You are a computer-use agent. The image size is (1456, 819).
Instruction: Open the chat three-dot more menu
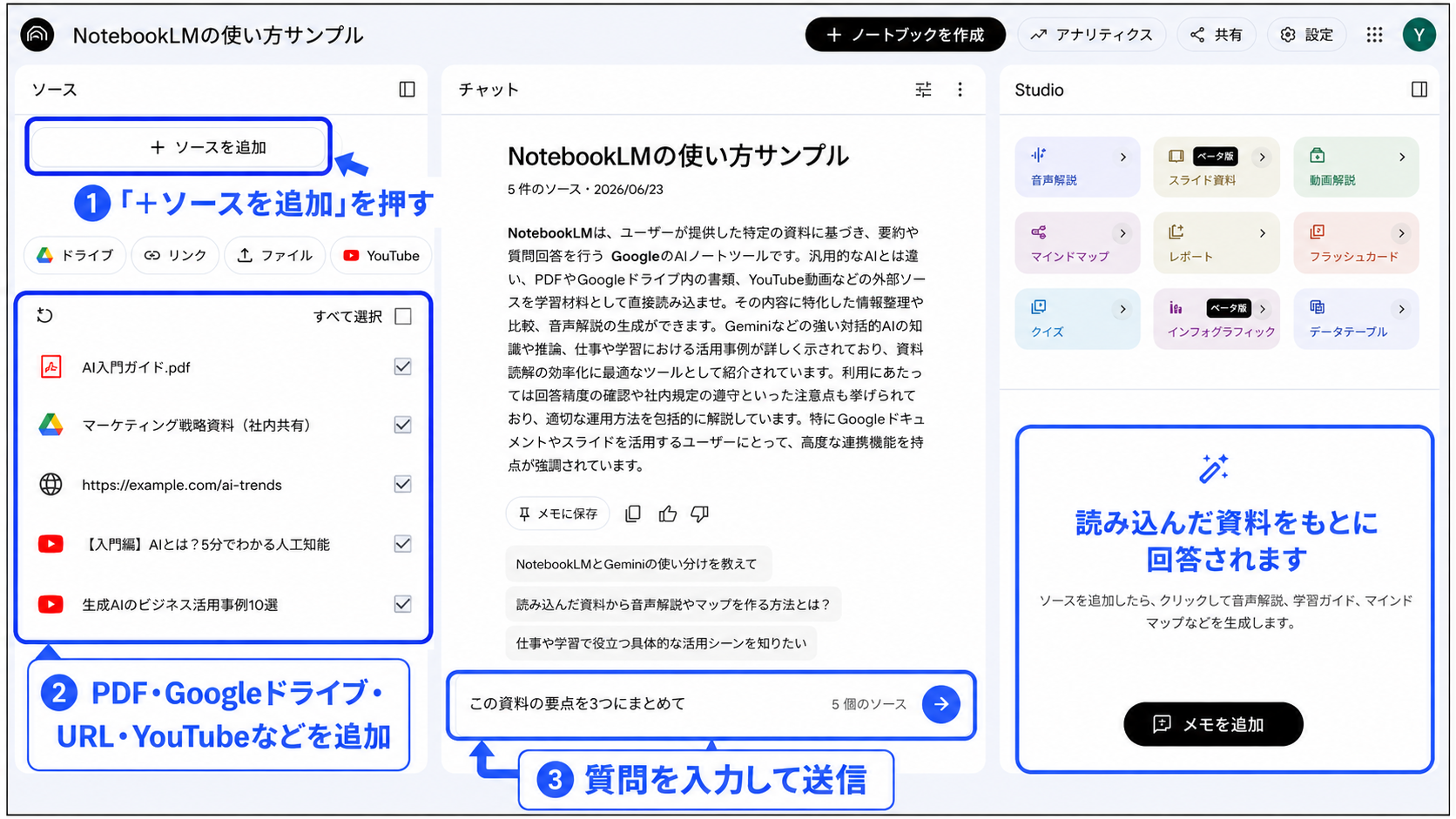coord(960,90)
